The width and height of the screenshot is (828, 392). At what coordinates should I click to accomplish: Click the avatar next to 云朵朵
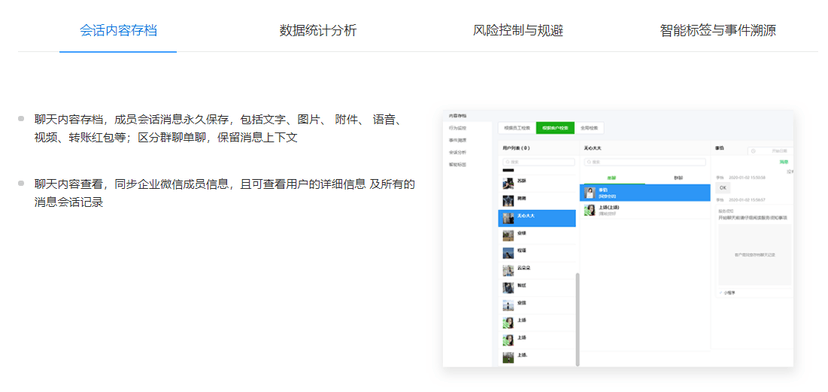point(508,270)
